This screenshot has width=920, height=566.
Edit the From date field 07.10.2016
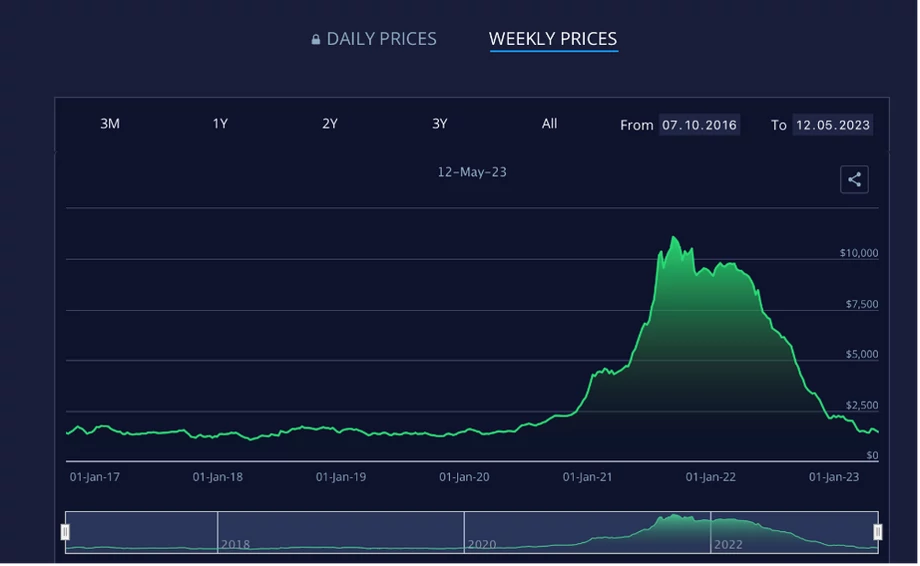tap(701, 125)
